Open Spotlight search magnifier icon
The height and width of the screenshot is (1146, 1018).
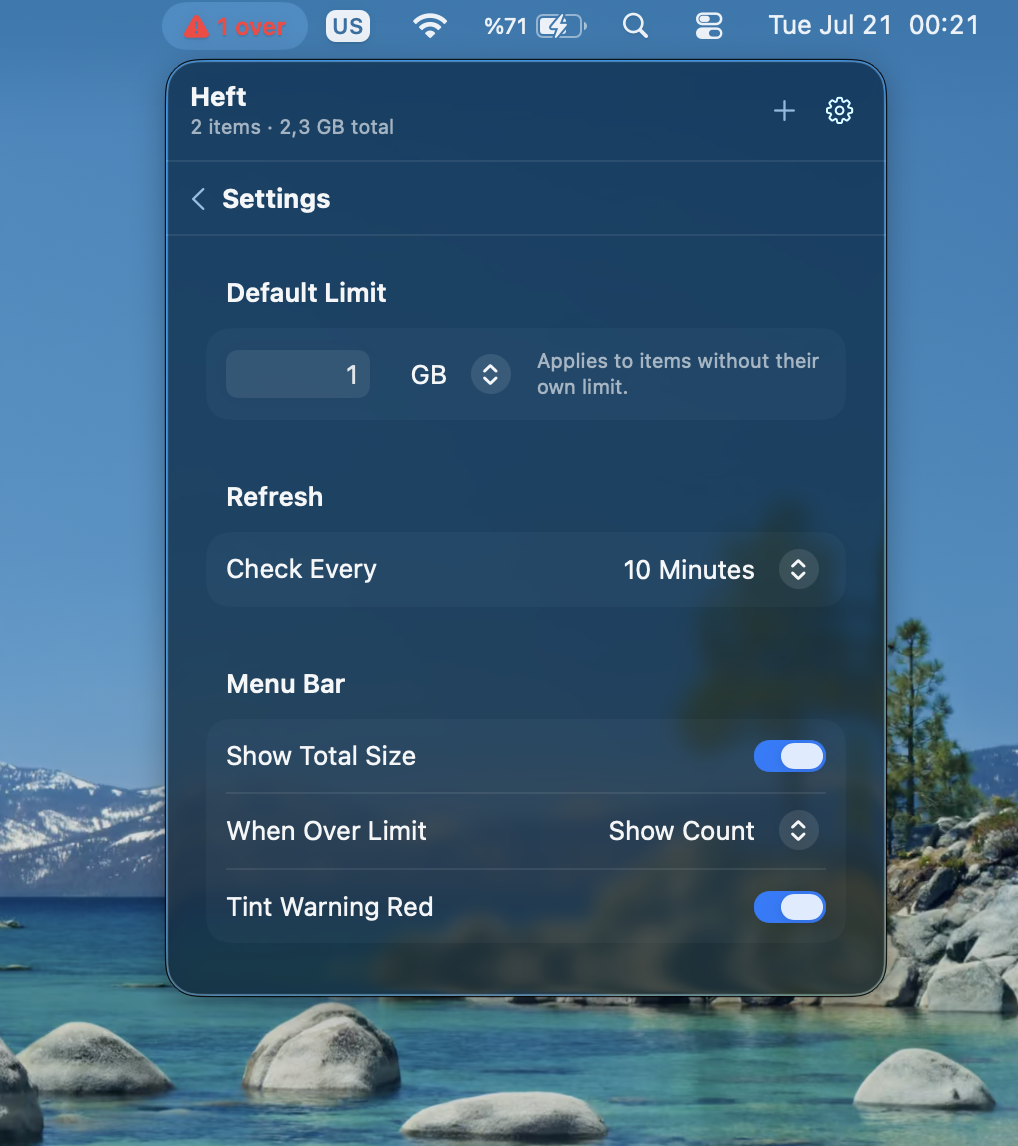(635, 26)
